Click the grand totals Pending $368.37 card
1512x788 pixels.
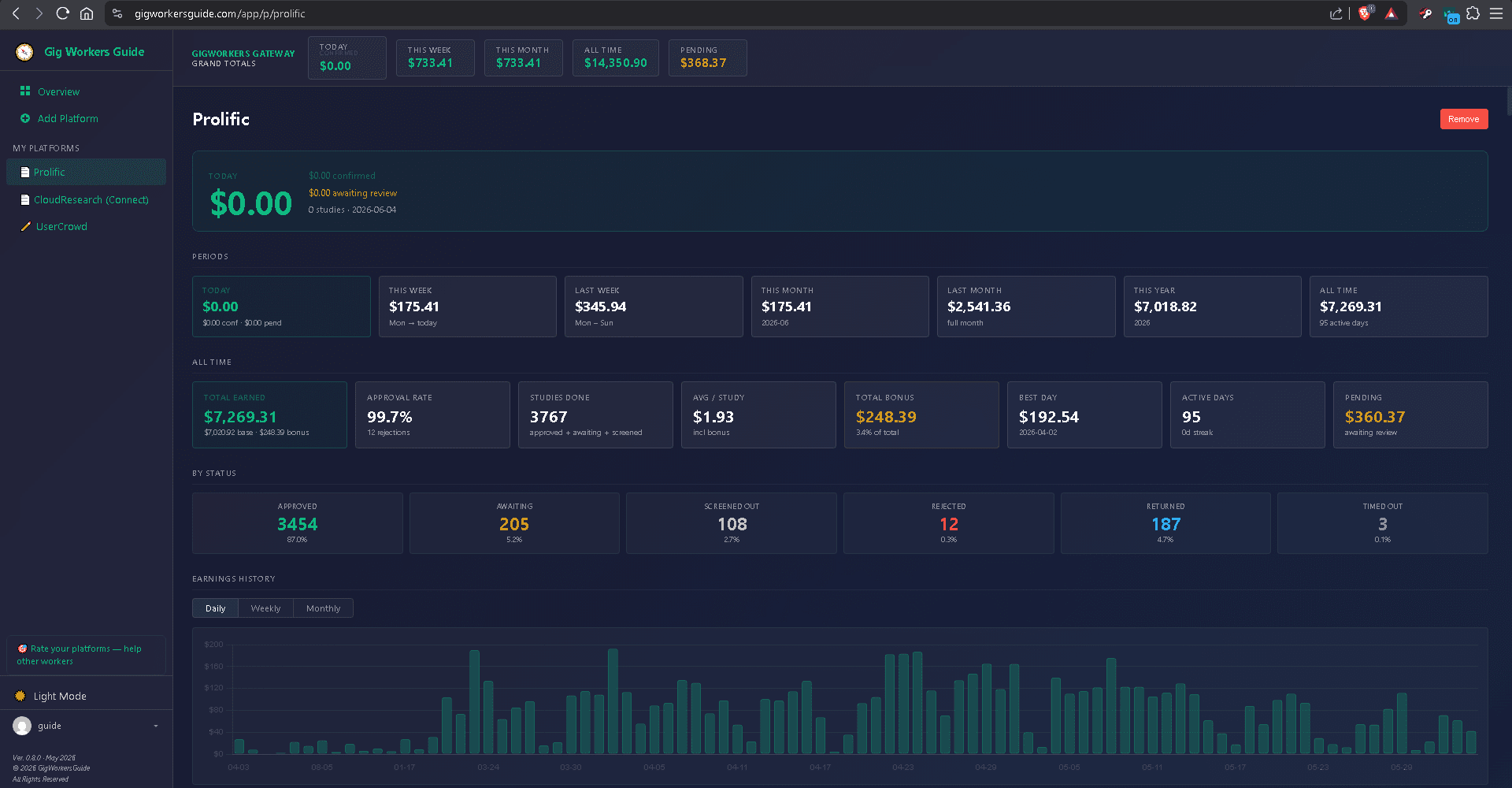click(708, 58)
